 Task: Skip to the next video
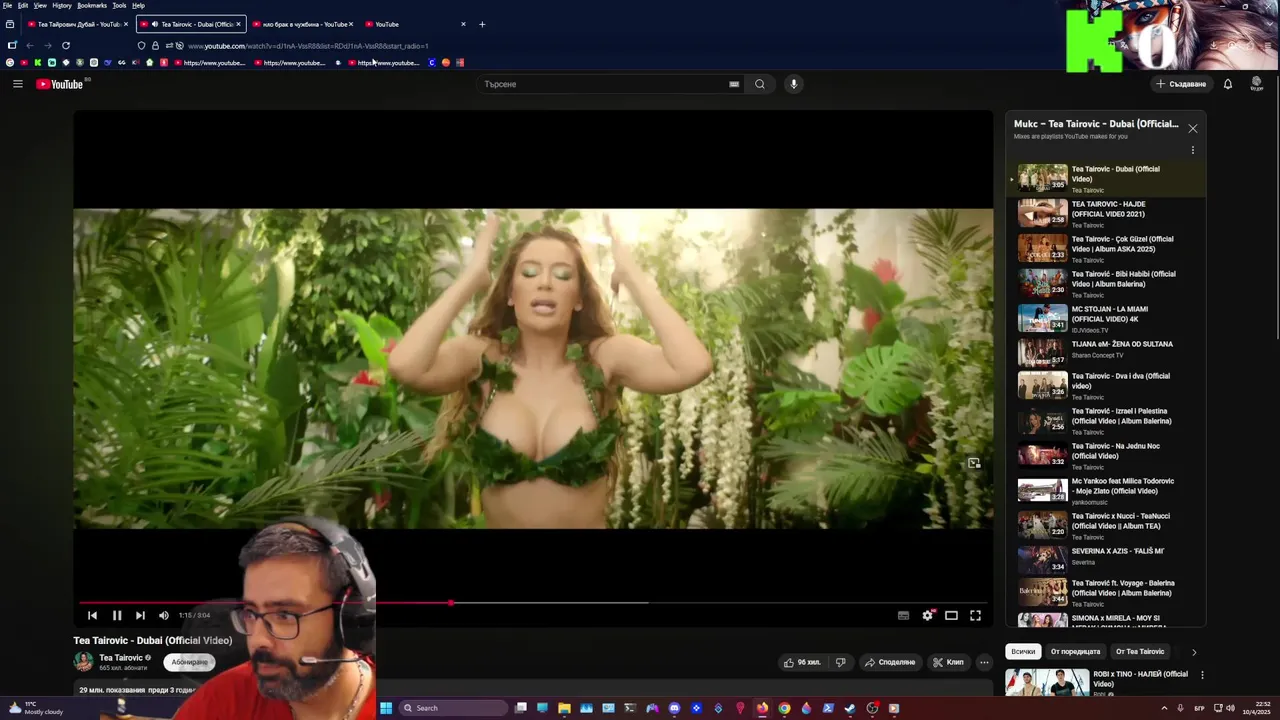coord(140,616)
